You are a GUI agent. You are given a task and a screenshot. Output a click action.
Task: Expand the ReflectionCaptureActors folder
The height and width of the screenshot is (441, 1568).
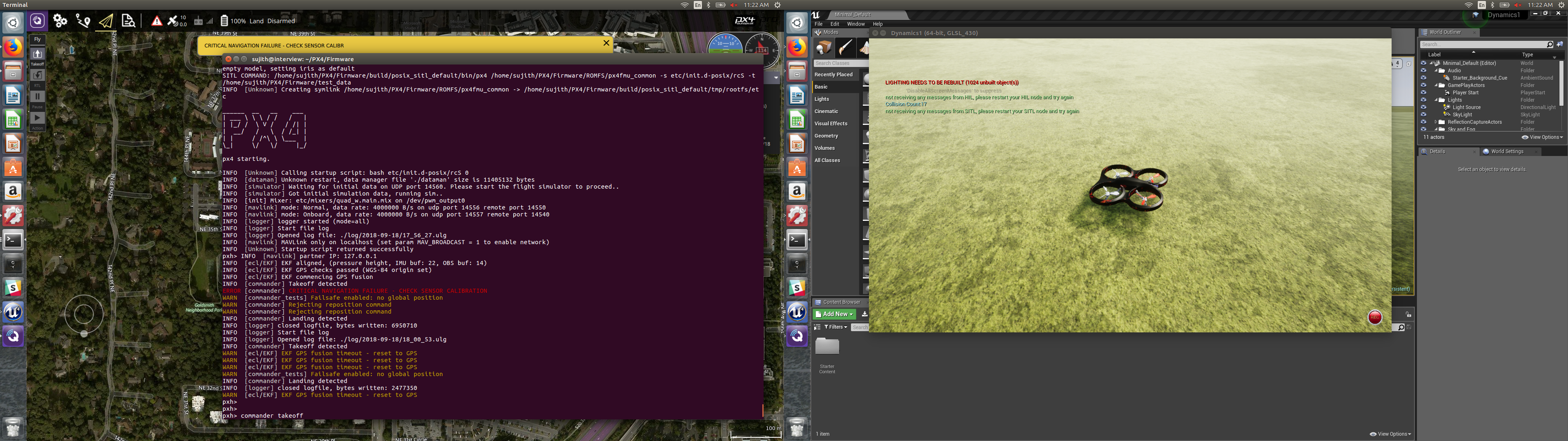coord(1436,122)
